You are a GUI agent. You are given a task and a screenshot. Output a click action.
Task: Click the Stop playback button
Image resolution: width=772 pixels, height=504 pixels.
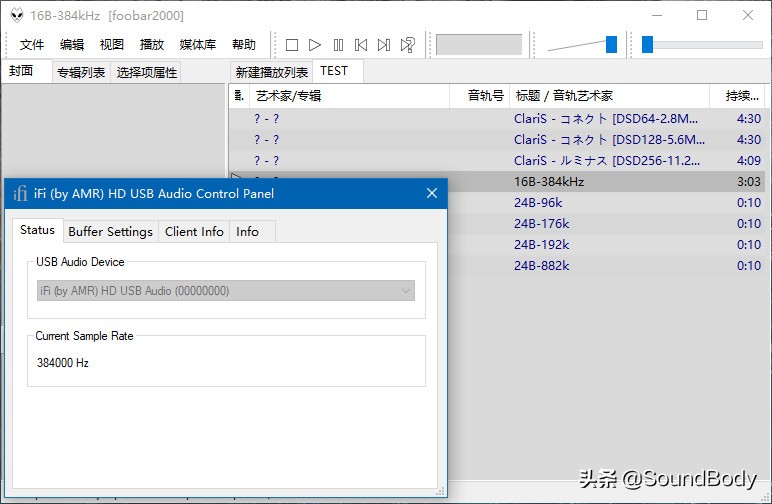[292, 45]
